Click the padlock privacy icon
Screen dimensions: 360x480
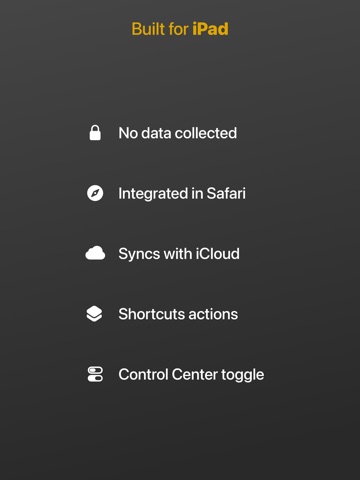[95, 133]
